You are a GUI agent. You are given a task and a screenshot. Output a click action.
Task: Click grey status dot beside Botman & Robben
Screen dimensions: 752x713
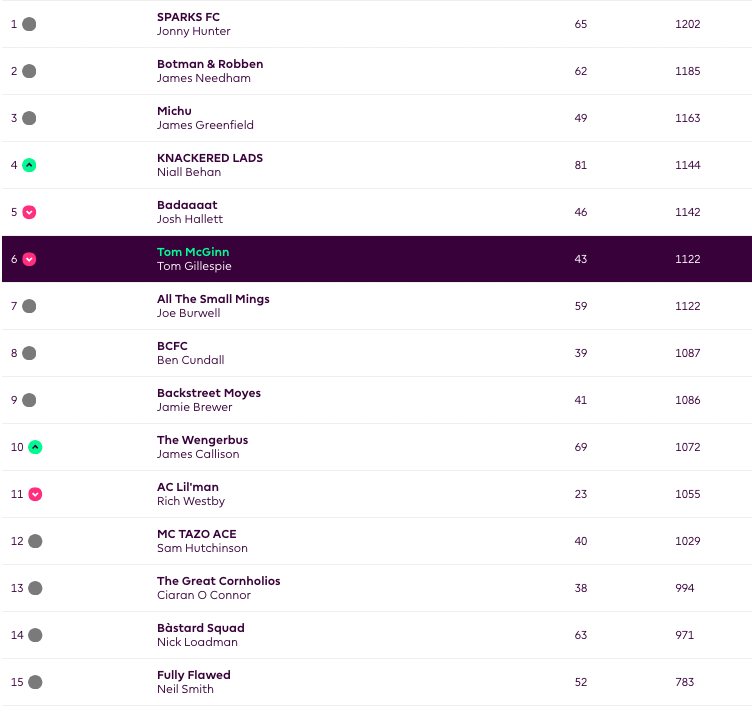coord(29,71)
